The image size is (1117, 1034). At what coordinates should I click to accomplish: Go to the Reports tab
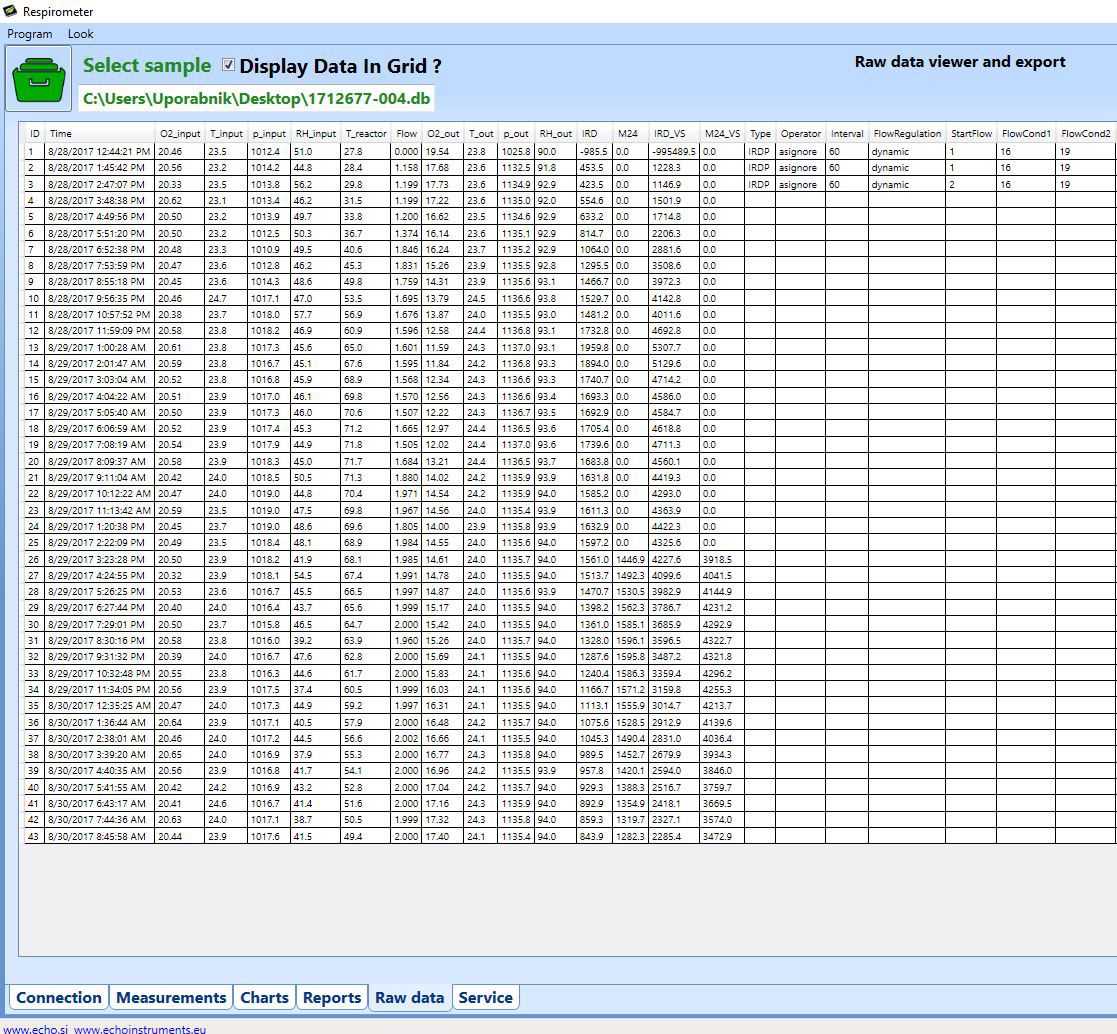331,997
